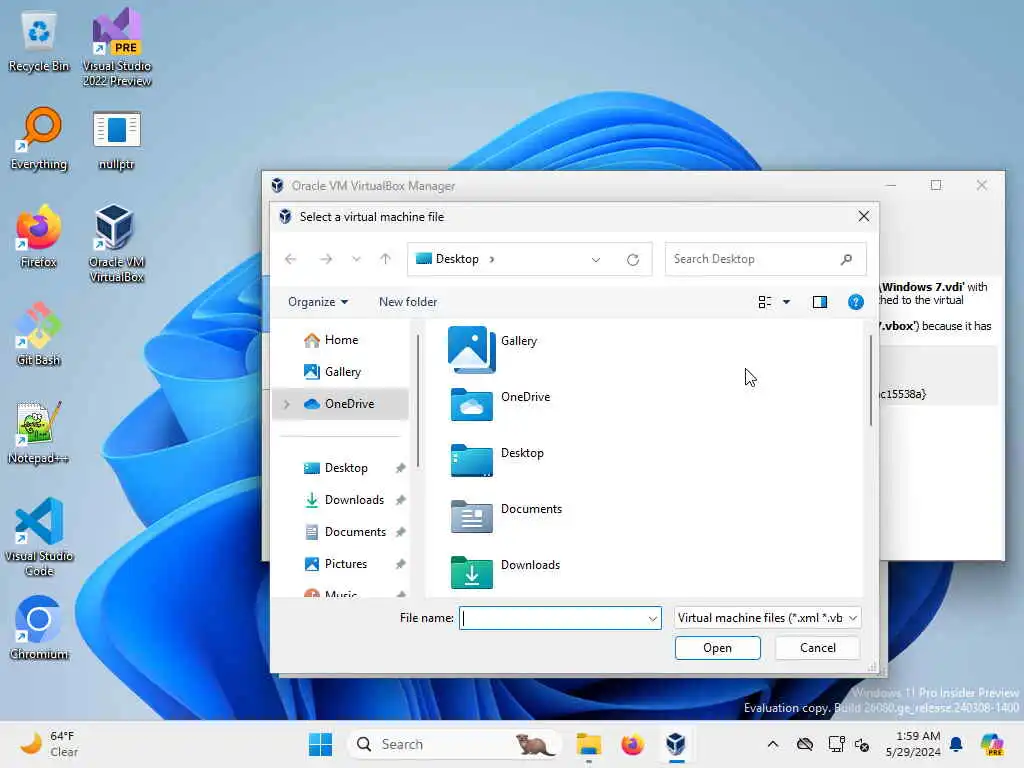Screen dimensions: 1024x768
Task: Open pinned Downloads in navigation pane
Action: 346,500
